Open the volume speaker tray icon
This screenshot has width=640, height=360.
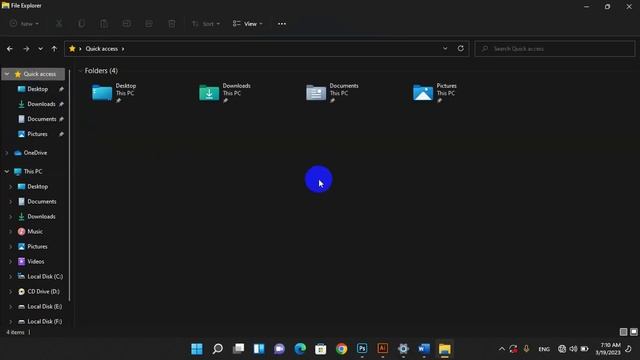[x=573, y=349]
